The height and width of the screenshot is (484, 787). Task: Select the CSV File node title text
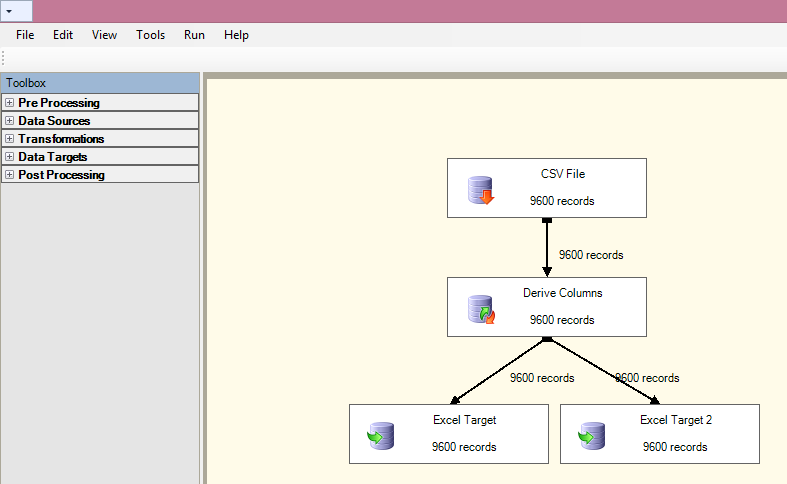point(562,174)
